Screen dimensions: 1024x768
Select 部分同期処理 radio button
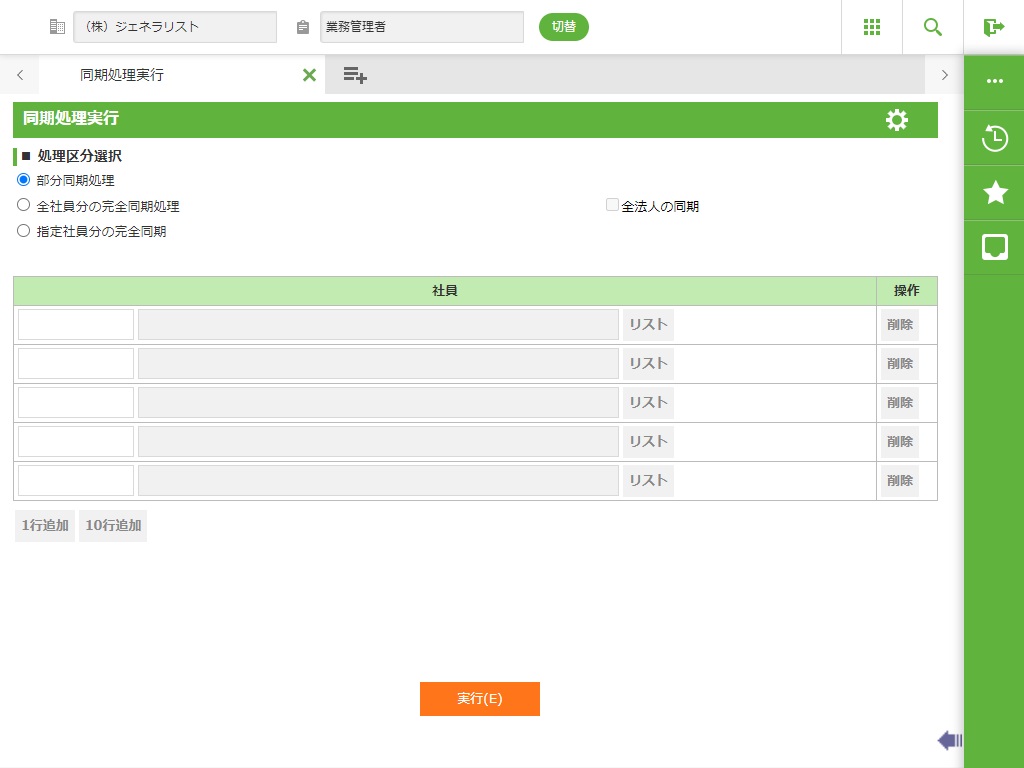point(24,180)
